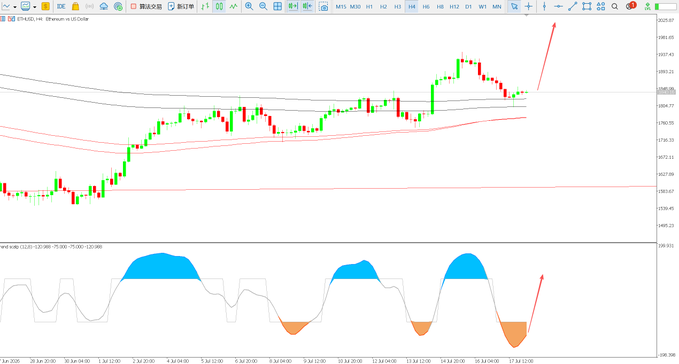The height and width of the screenshot is (364, 679).
Task: Expand the dropdown arrow beside the first chart icon
Action: coord(15,7)
